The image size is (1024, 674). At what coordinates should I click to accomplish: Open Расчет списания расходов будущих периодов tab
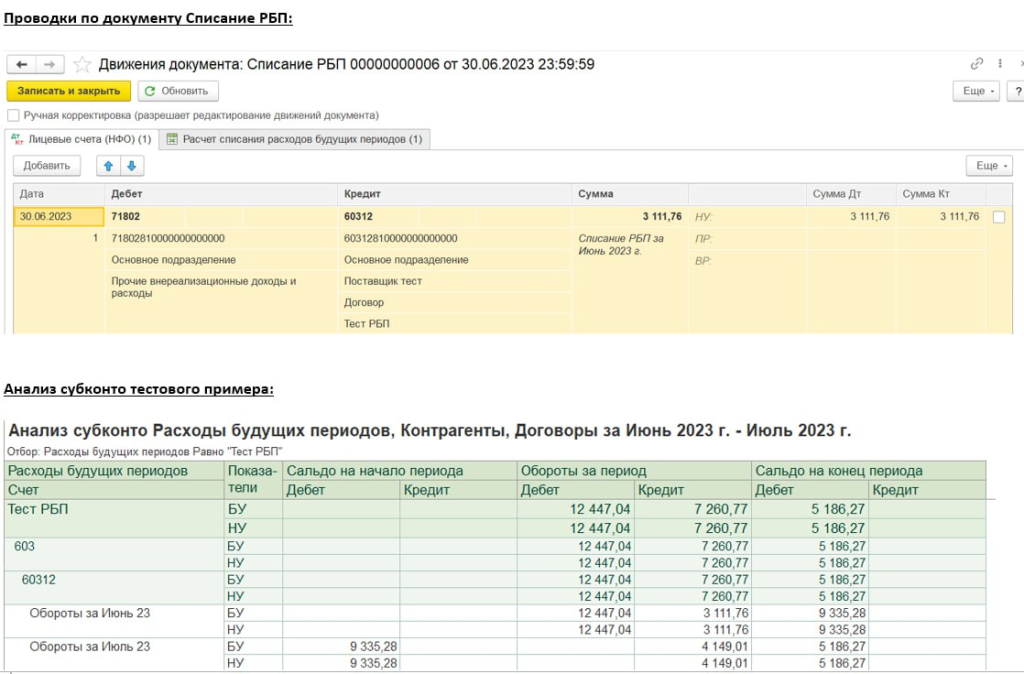295,139
